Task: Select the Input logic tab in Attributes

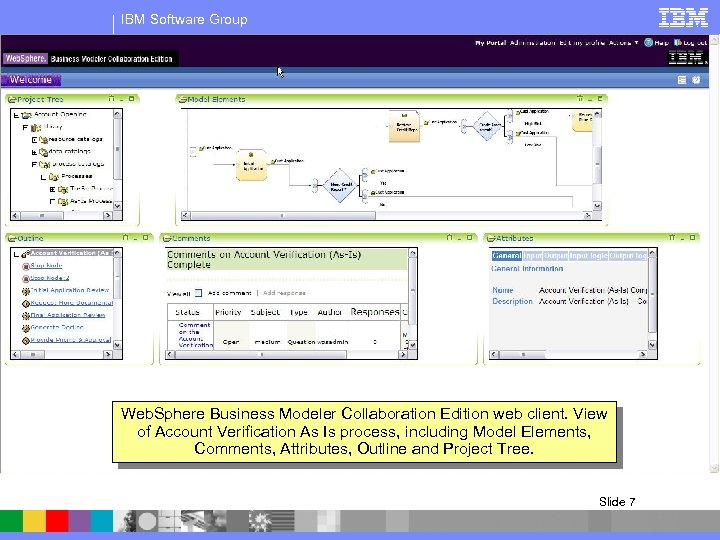Action: coord(589,256)
